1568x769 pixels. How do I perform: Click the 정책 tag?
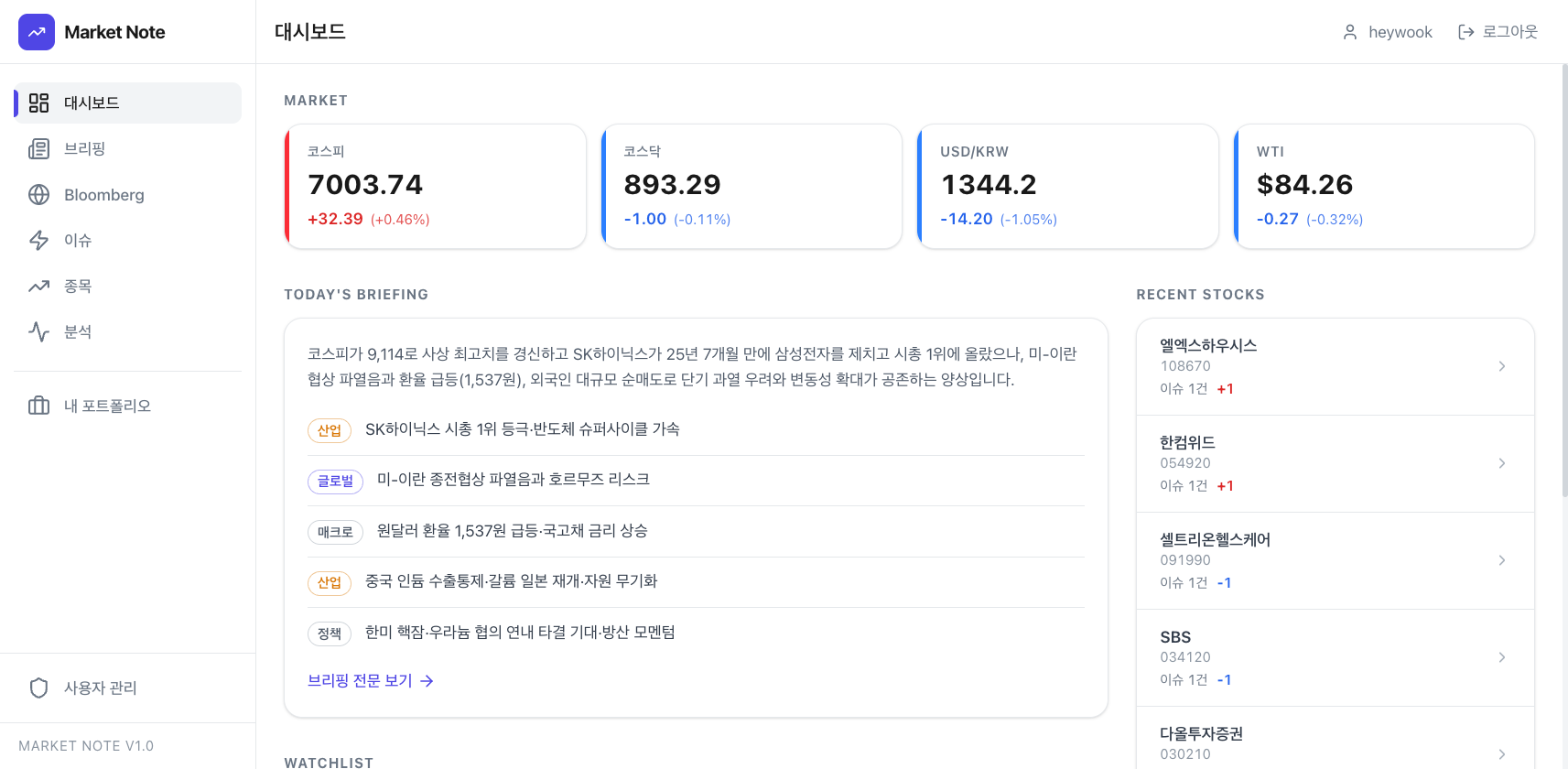[330, 634]
